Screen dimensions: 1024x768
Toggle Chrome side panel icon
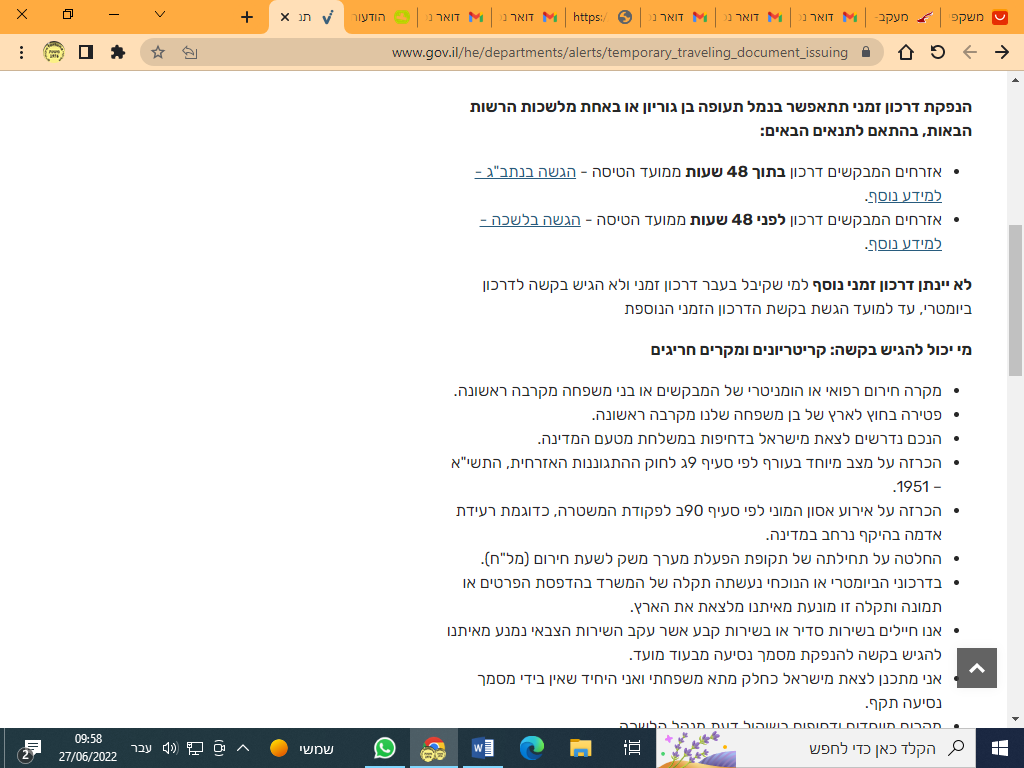tap(86, 52)
